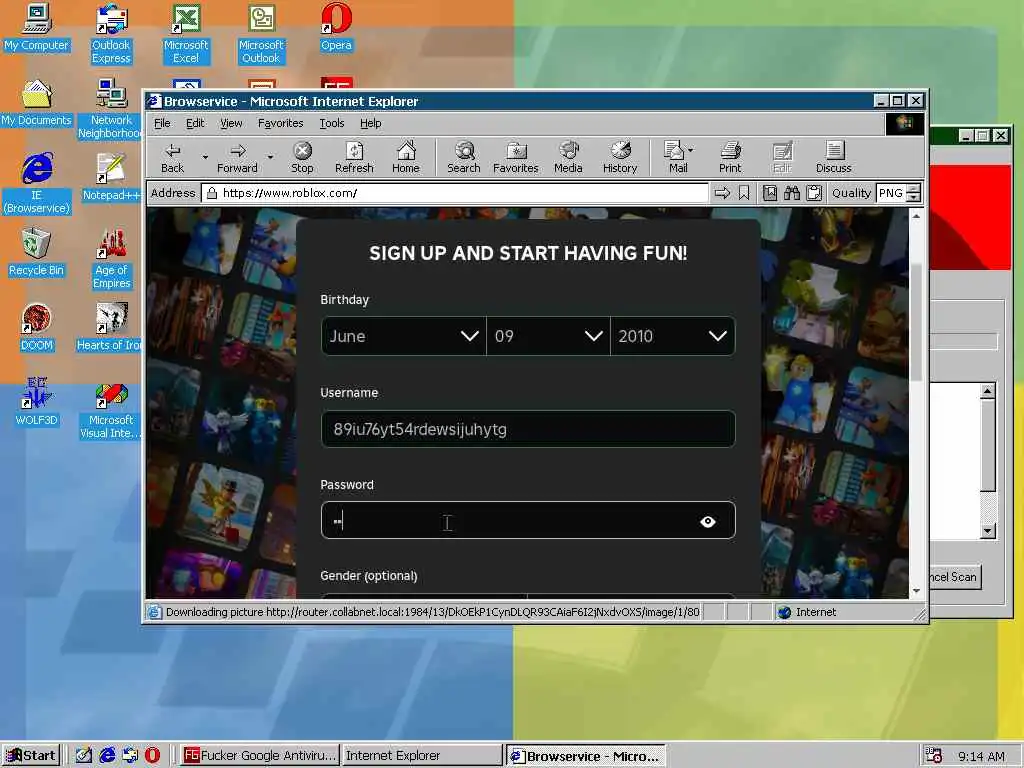
Task: Refresh the Roblox page
Action: pos(354,158)
